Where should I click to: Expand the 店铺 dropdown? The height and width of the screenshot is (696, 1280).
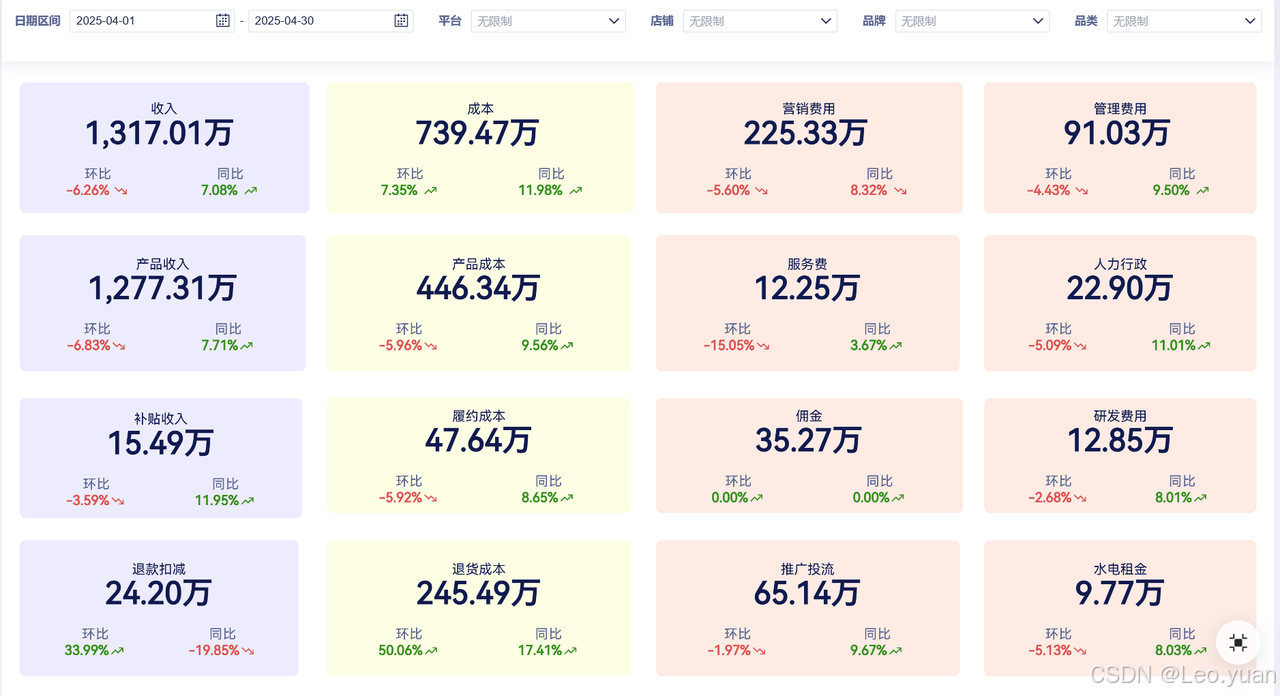coord(760,21)
